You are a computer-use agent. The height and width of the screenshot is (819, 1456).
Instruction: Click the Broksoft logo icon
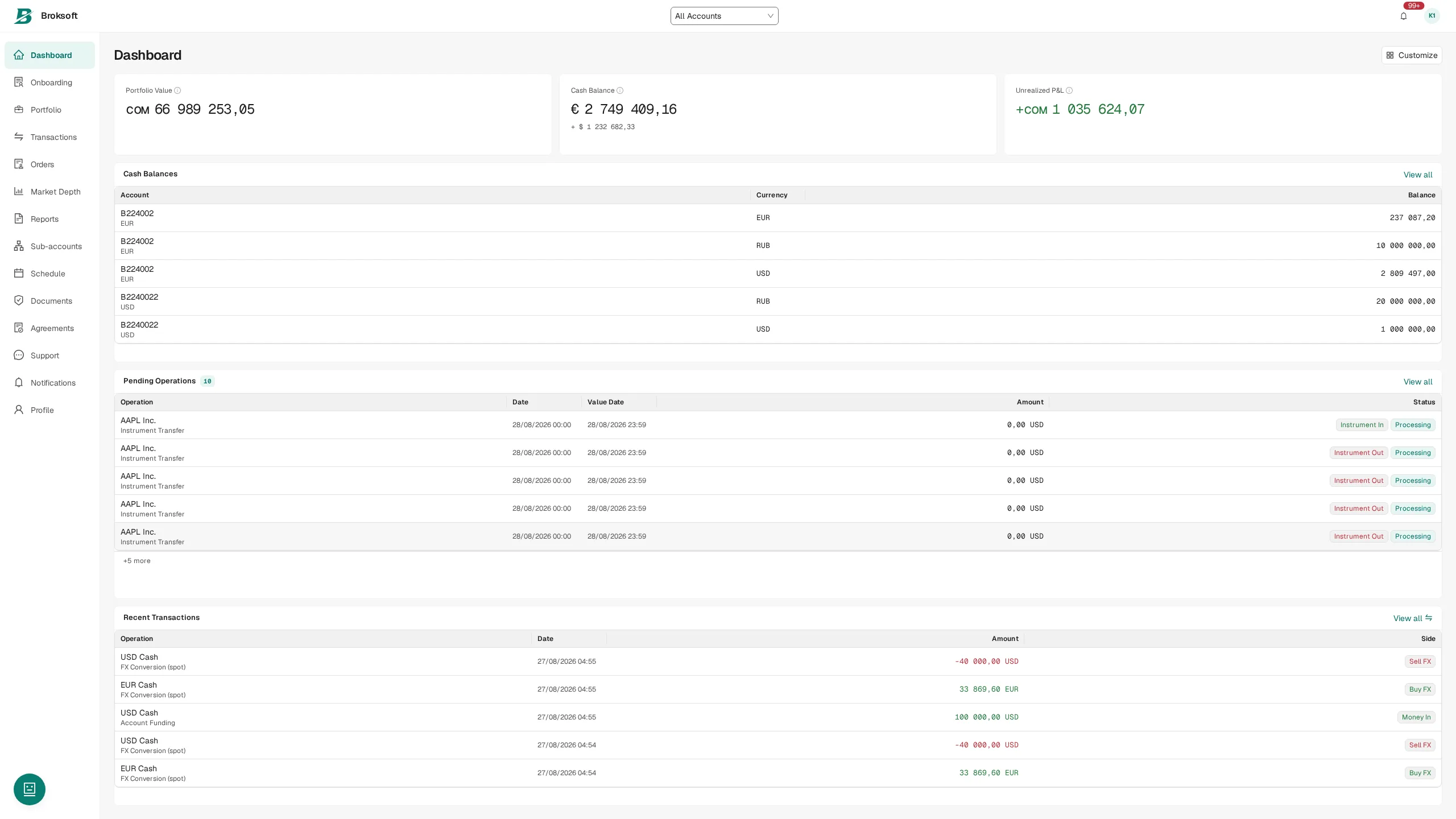tap(23, 16)
